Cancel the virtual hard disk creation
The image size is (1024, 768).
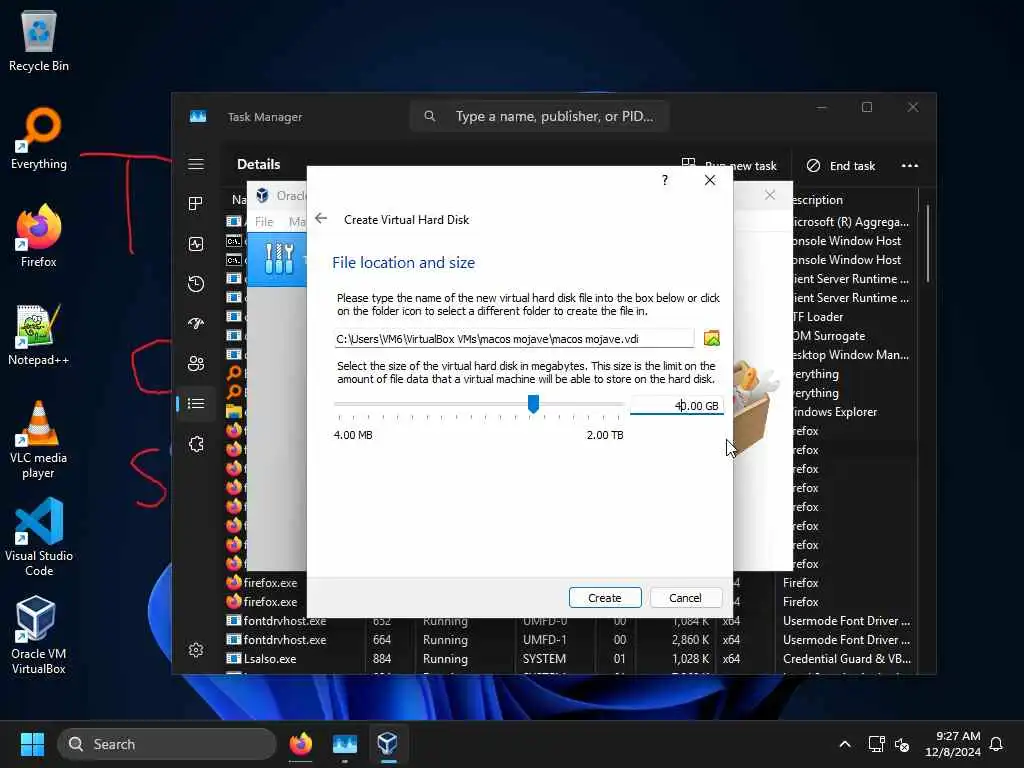[x=685, y=598]
